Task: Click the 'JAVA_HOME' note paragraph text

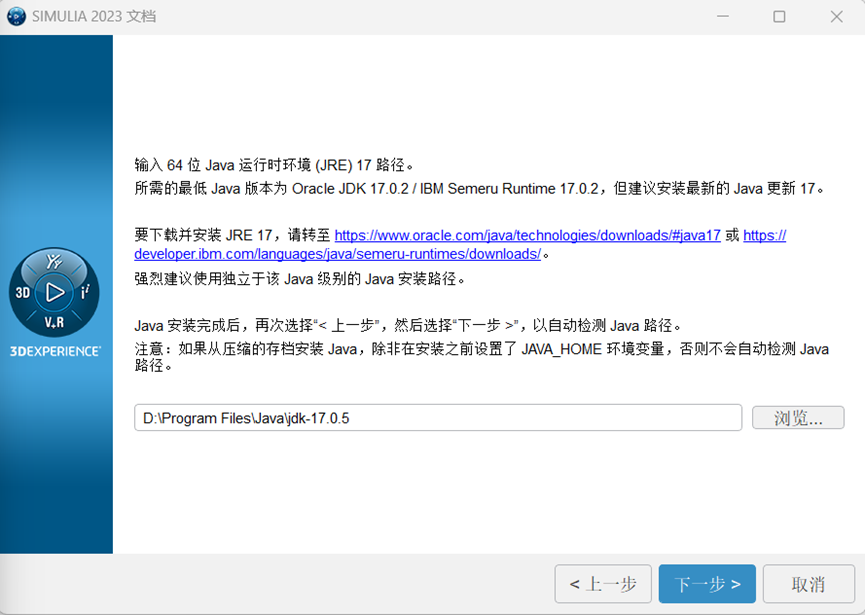Action: click(x=480, y=349)
